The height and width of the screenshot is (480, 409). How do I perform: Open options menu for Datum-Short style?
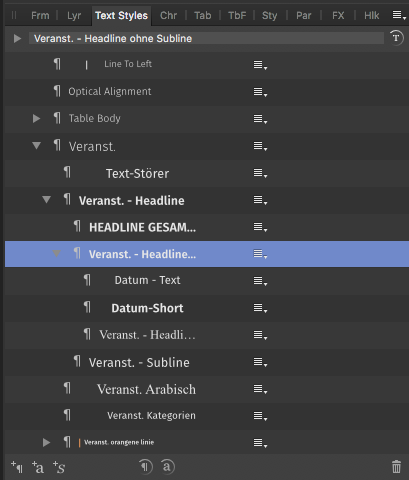(x=260, y=308)
